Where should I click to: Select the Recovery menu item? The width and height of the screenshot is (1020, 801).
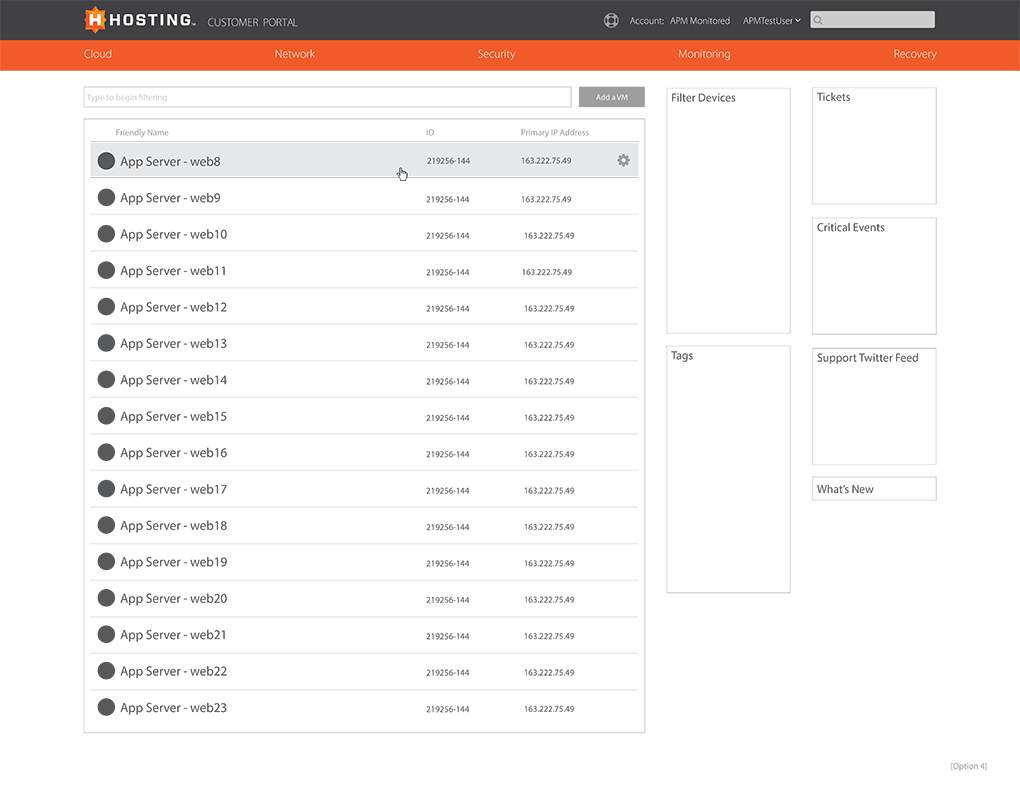coord(914,54)
